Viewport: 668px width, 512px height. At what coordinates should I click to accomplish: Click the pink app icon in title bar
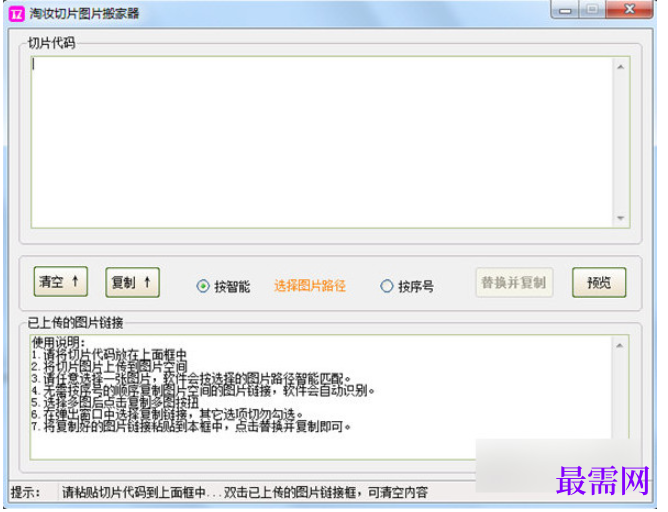pos(17,14)
